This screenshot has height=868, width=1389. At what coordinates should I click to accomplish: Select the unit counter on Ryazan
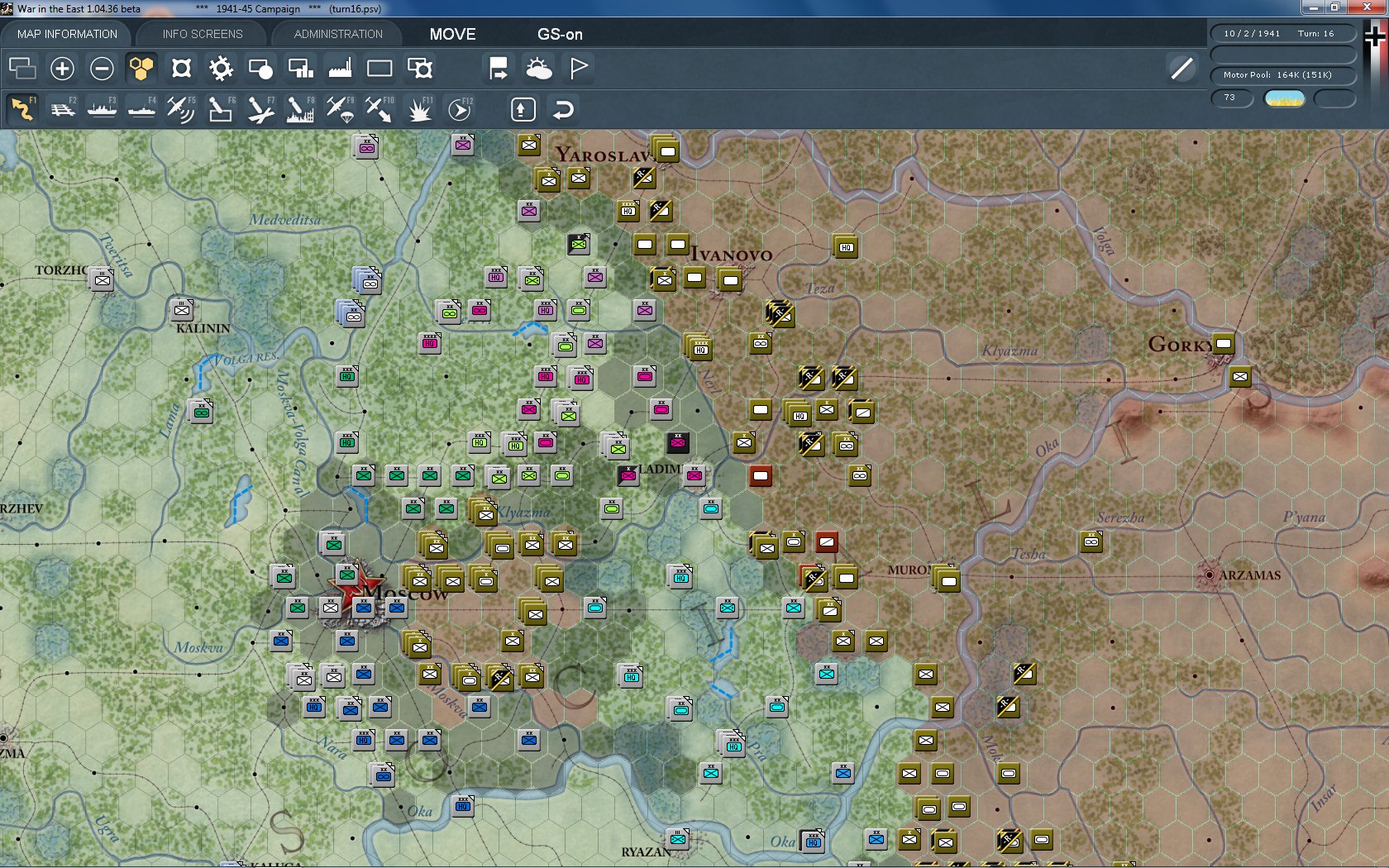point(678,839)
